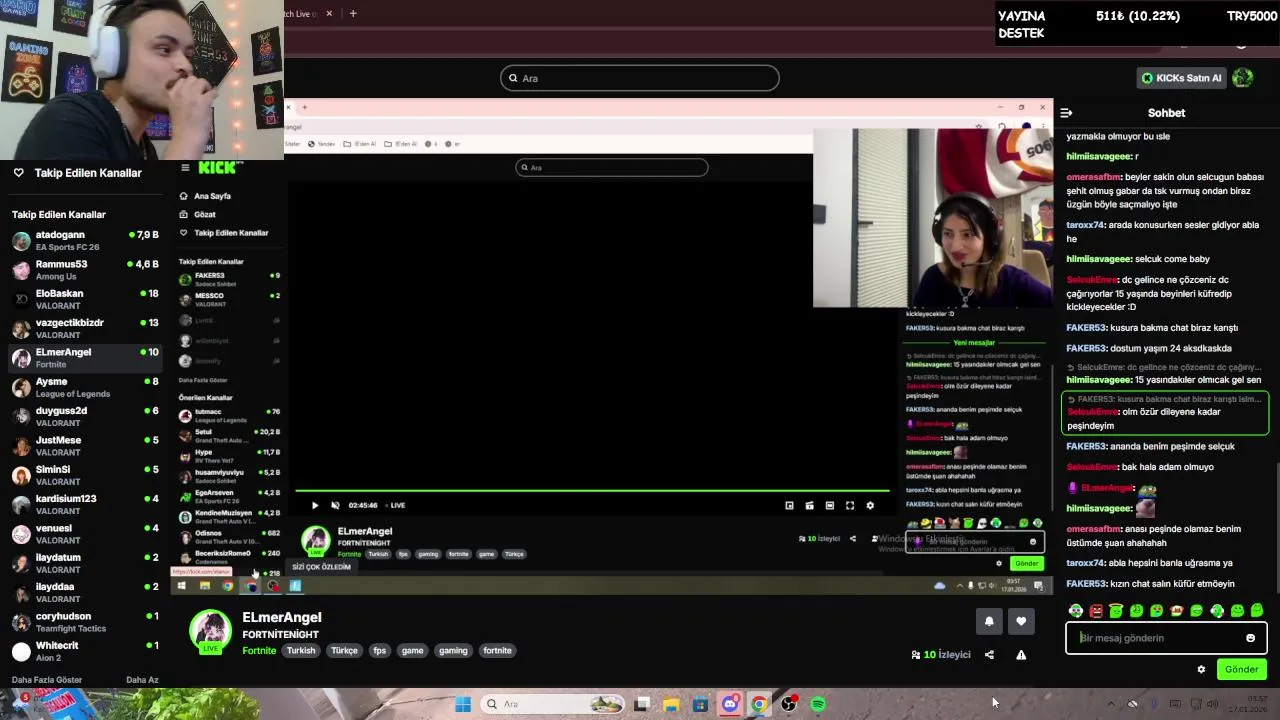Viewport: 1280px width, 720px height.
Task: Click the play button in the stream player
Action: pyautogui.click(x=315, y=505)
